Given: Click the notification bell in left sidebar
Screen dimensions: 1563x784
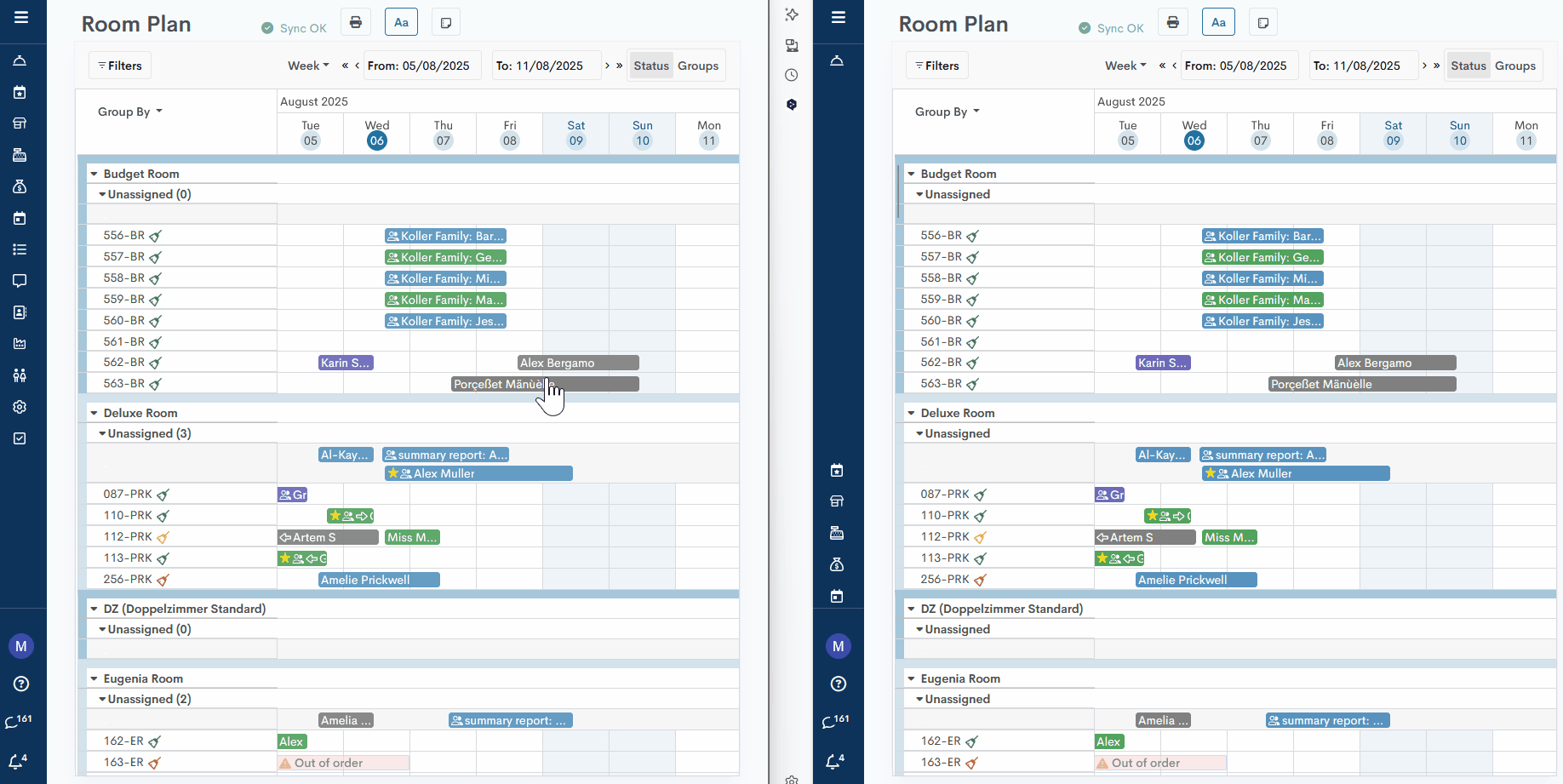Looking at the screenshot, I should point(17,761).
